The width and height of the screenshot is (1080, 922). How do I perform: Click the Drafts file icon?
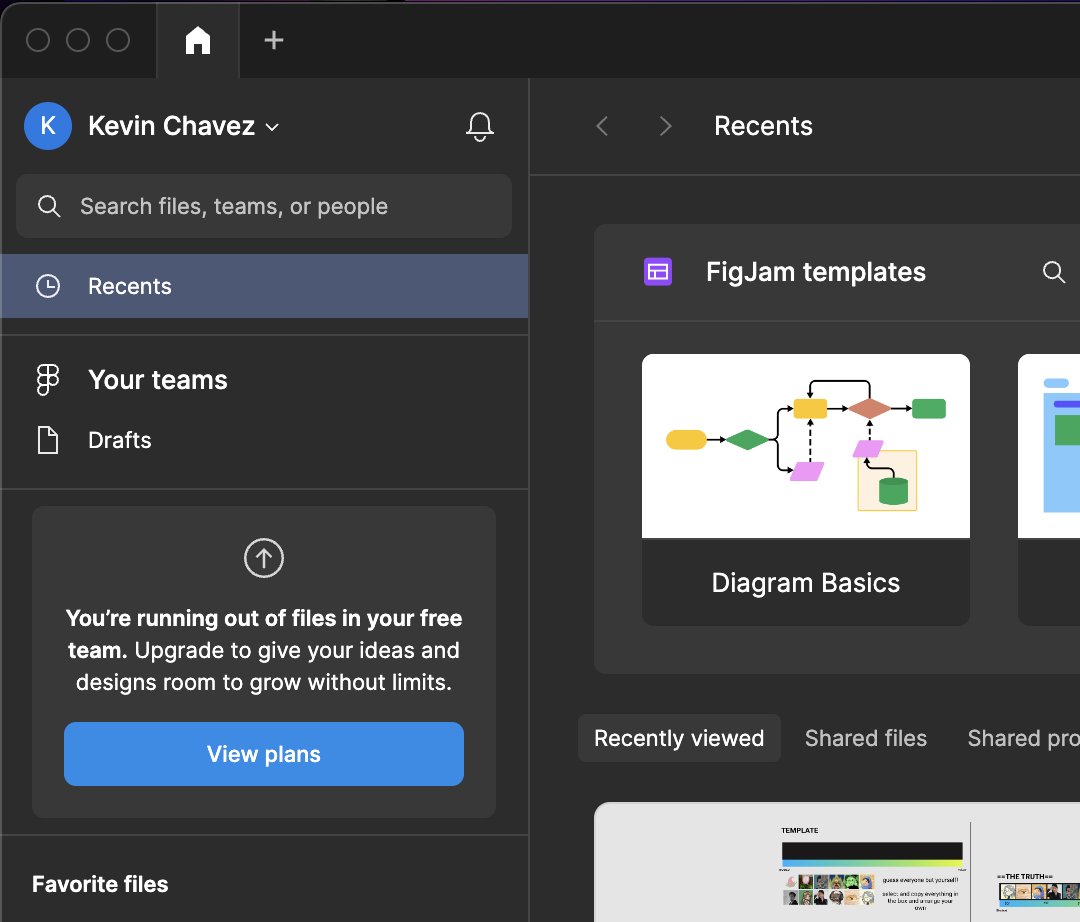coord(48,440)
